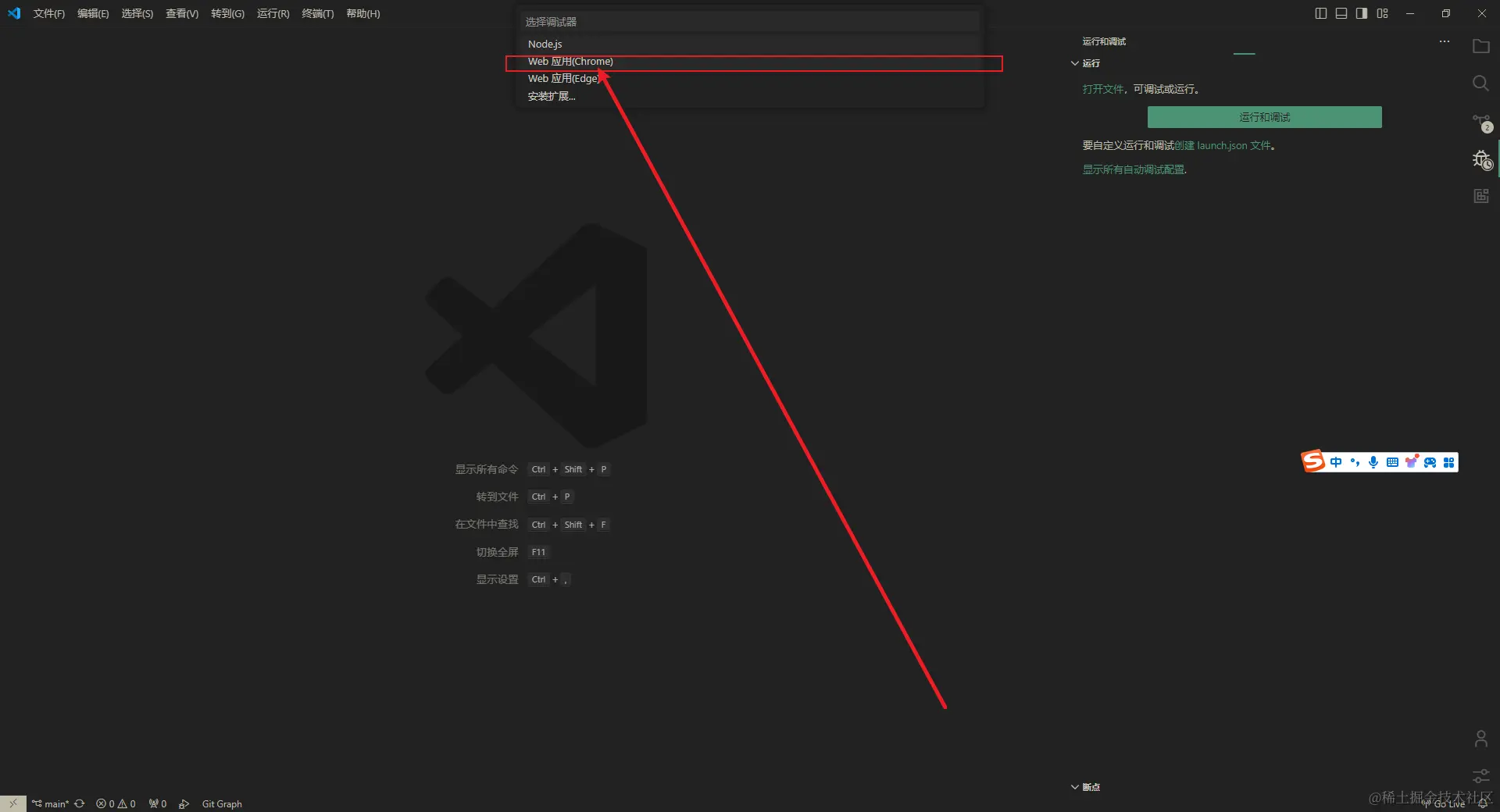Open the Extensions view in the activity bar
The image size is (1500, 812).
[x=1480, y=196]
